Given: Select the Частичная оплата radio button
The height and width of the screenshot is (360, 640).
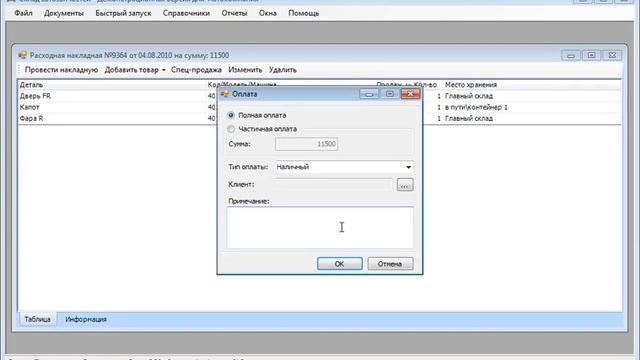Looking at the screenshot, I should coord(231,129).
